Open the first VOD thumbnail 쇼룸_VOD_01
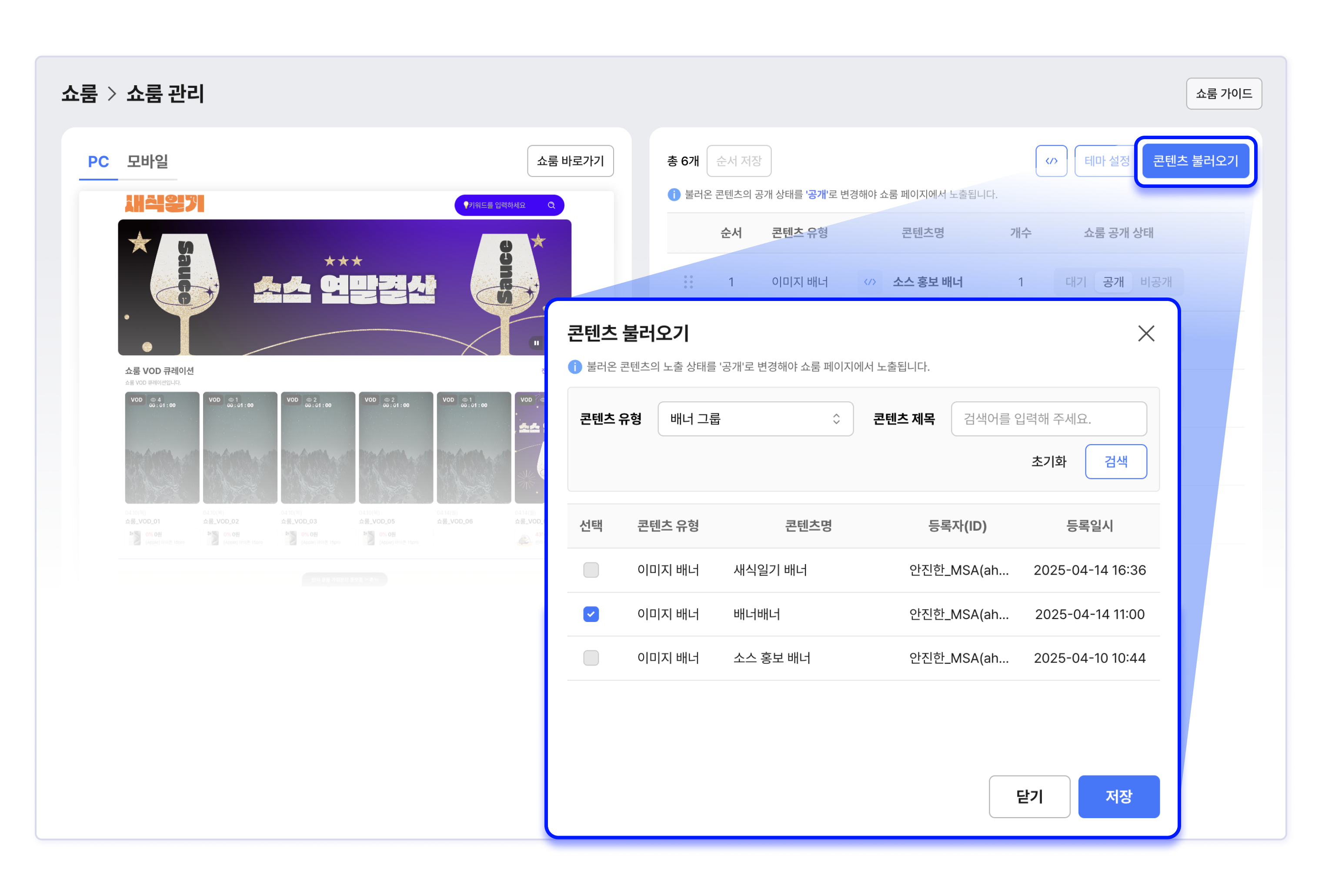The height and width of the screenshot is (896, 1322). click(162, 448)
